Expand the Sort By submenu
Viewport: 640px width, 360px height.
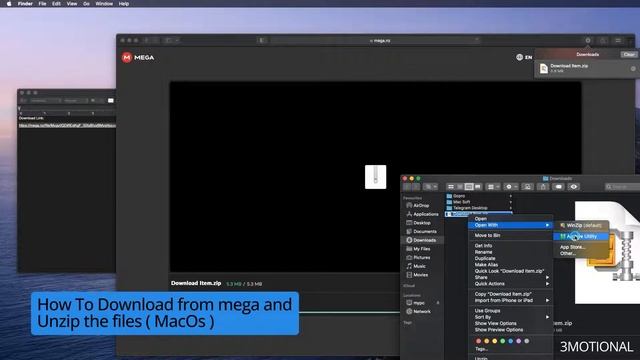click(x=510, y=317)
